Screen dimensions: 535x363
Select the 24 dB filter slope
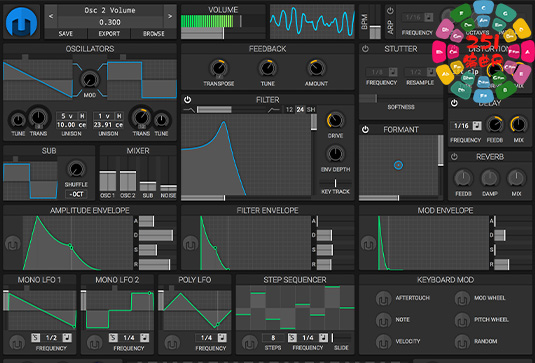tap(300, 110)
